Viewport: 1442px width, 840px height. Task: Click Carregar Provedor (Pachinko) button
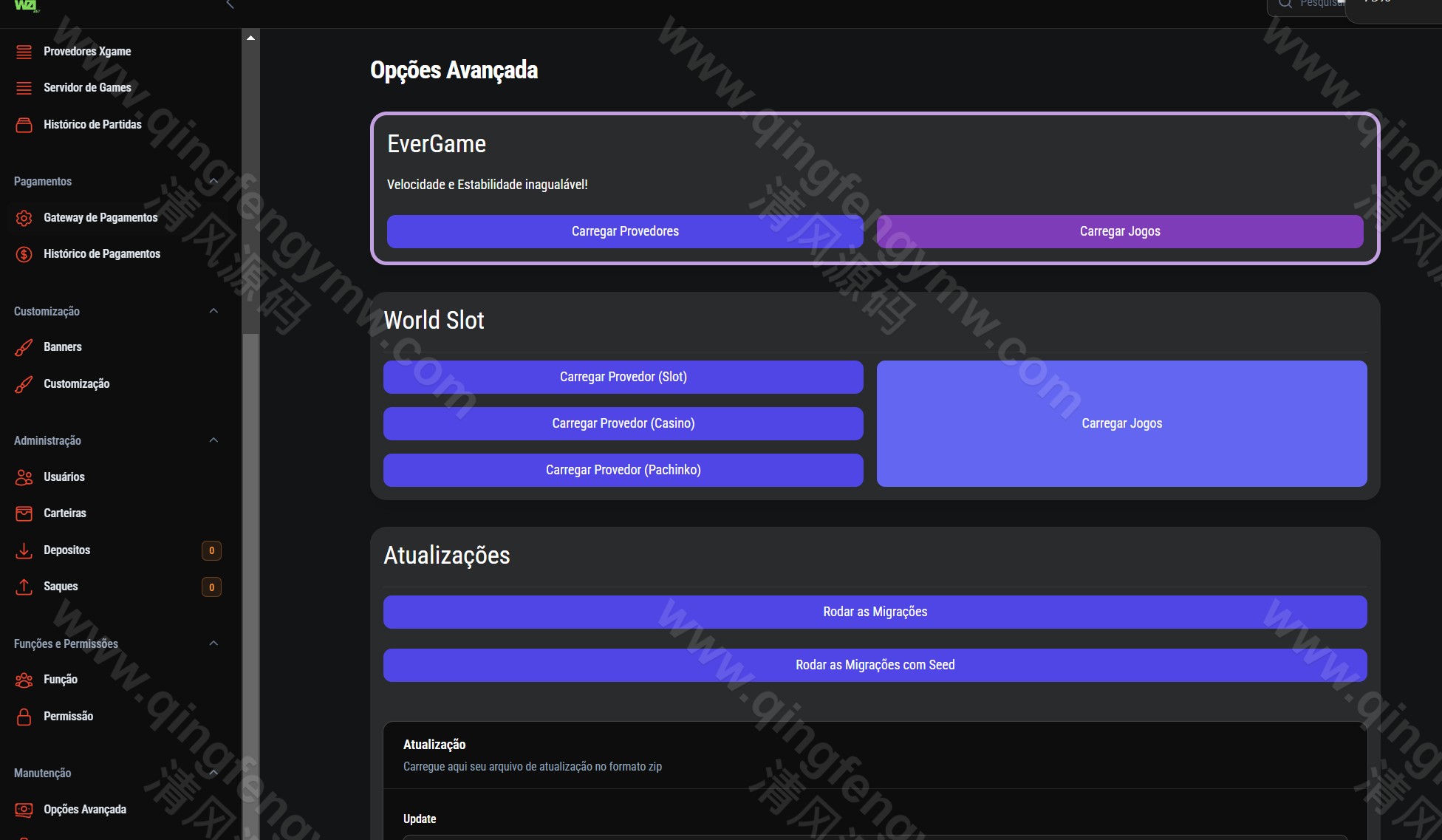point(623,470)
